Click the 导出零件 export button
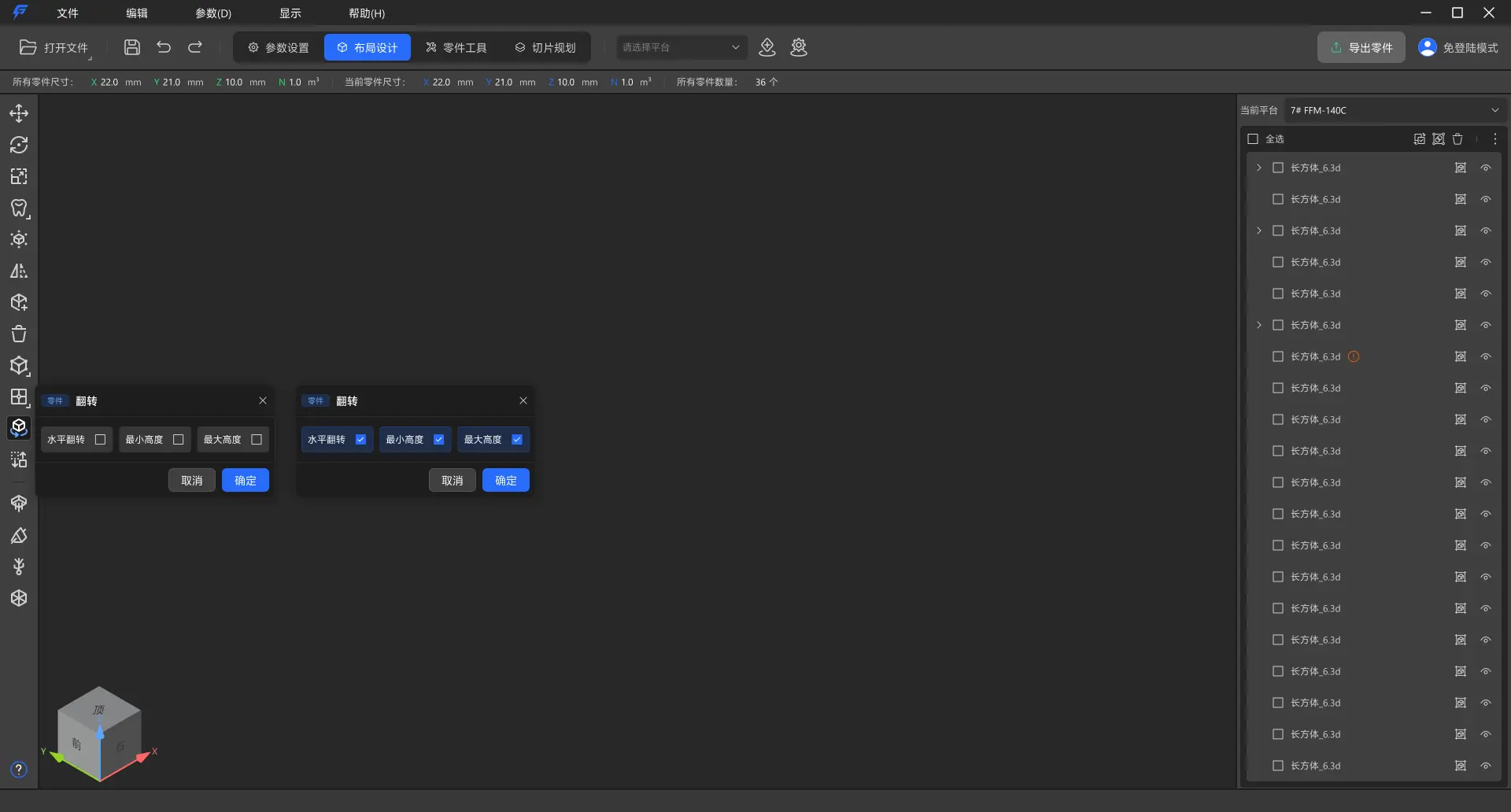Image resolution: width=1511 pixels, height=812 pixels. (x=1361, y=47)
